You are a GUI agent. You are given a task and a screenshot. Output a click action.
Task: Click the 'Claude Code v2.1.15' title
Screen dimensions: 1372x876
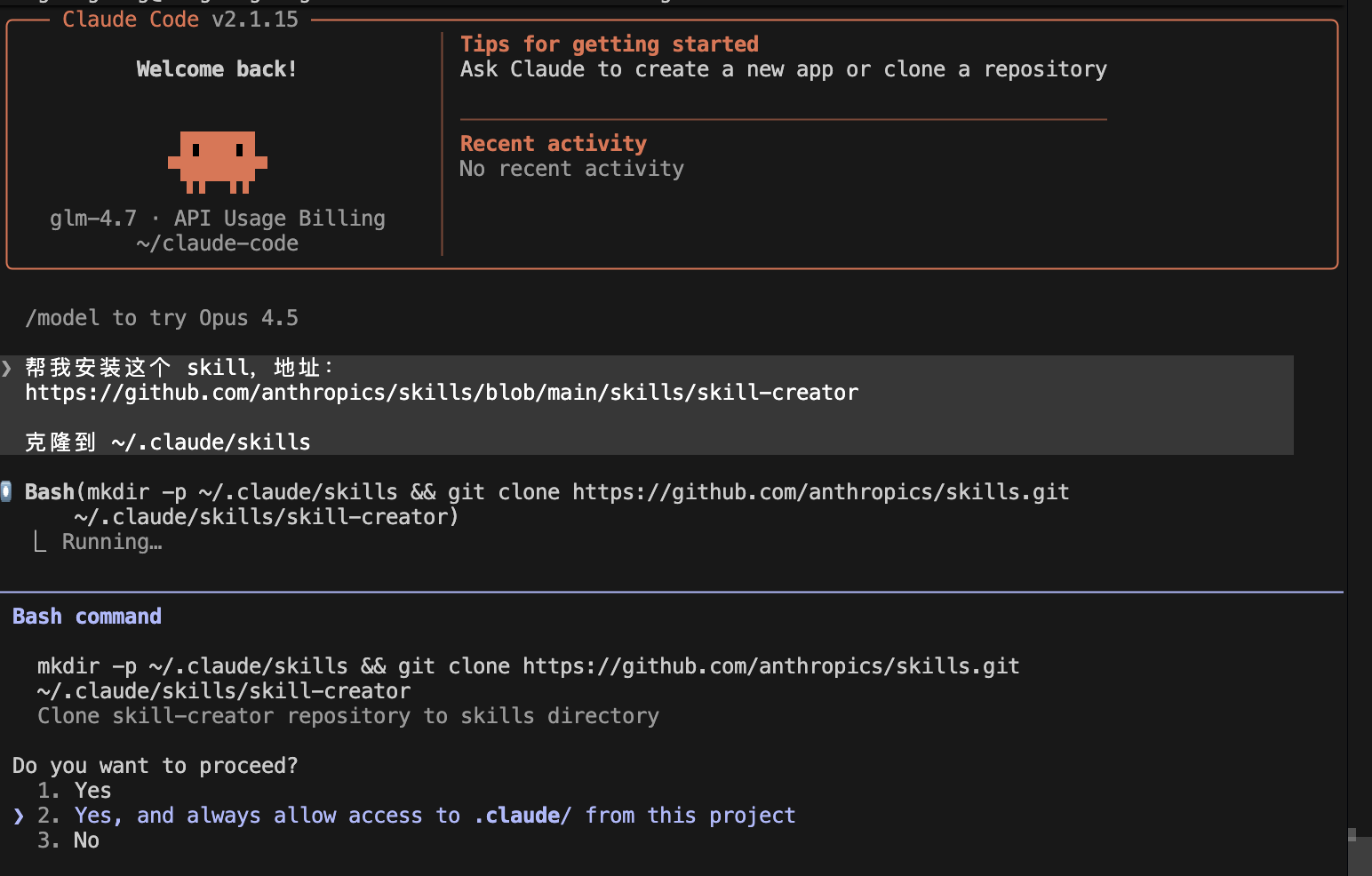(180, 20)
